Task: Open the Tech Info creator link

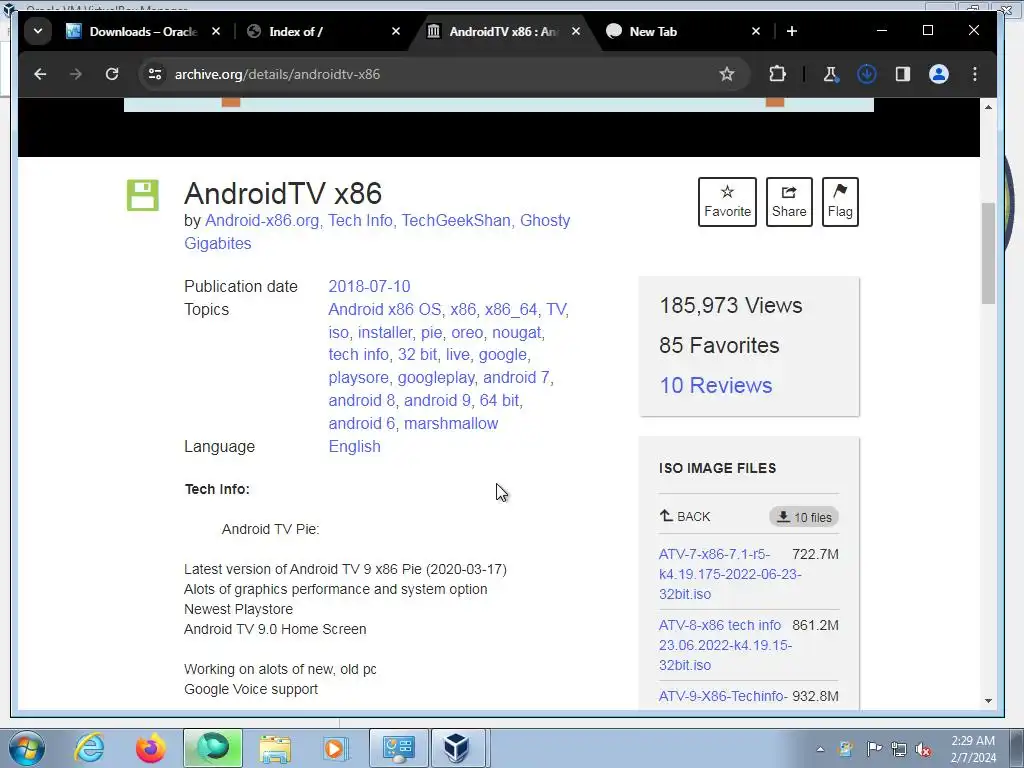Action: click(x=360, y=221)
